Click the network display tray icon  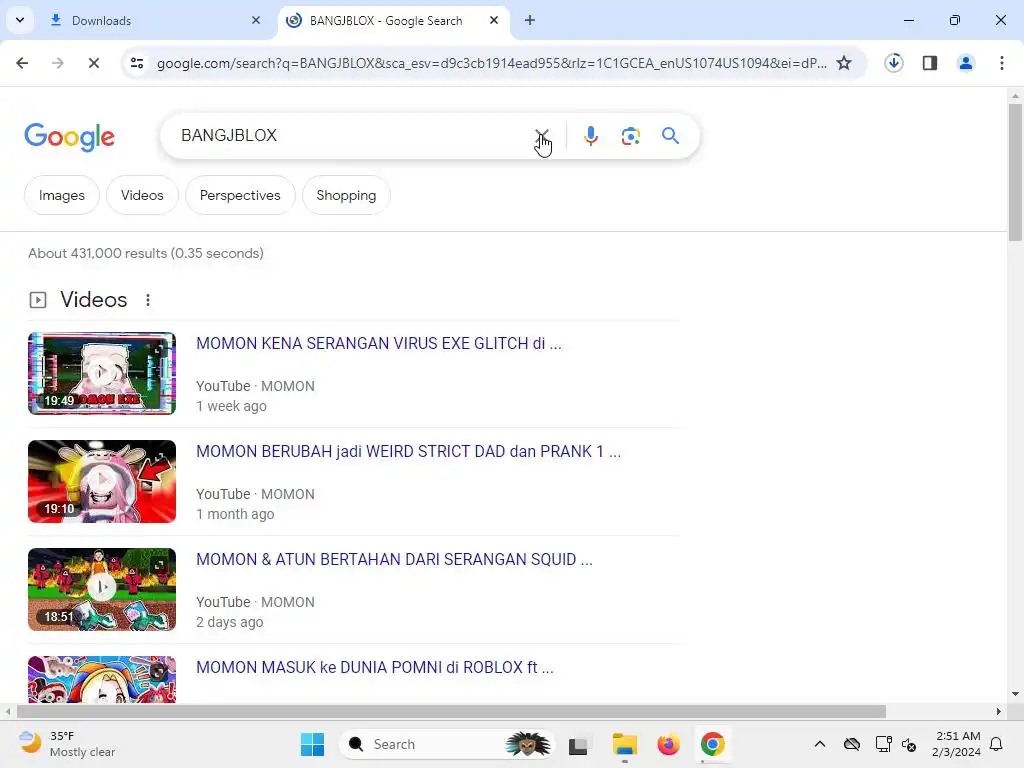(x=883, y=744)
